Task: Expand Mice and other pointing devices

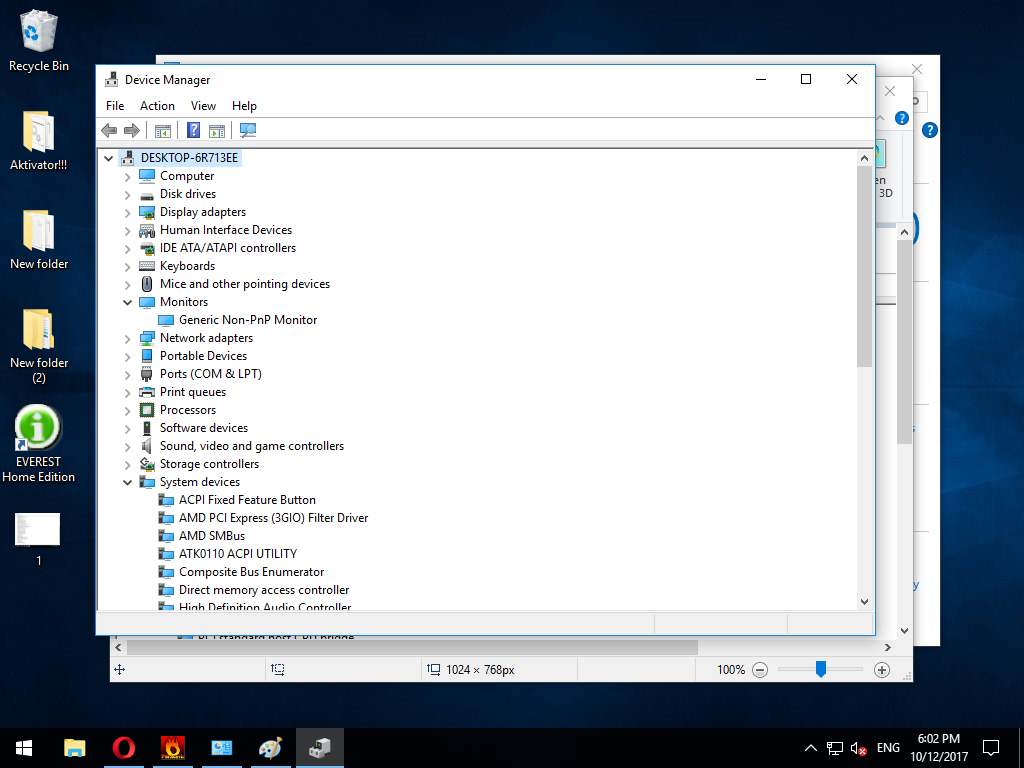Action: [x=127, y=285]
